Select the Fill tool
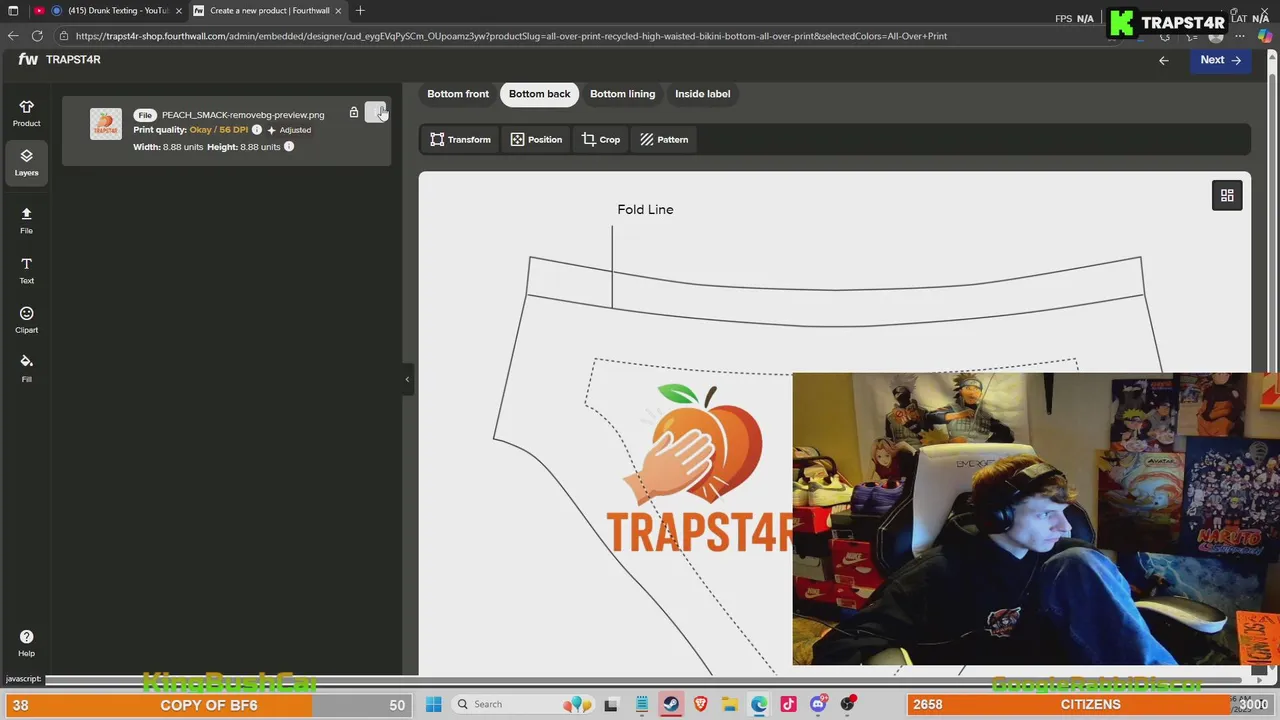This screenshot has width=1280, height=720. pos(27,368)
